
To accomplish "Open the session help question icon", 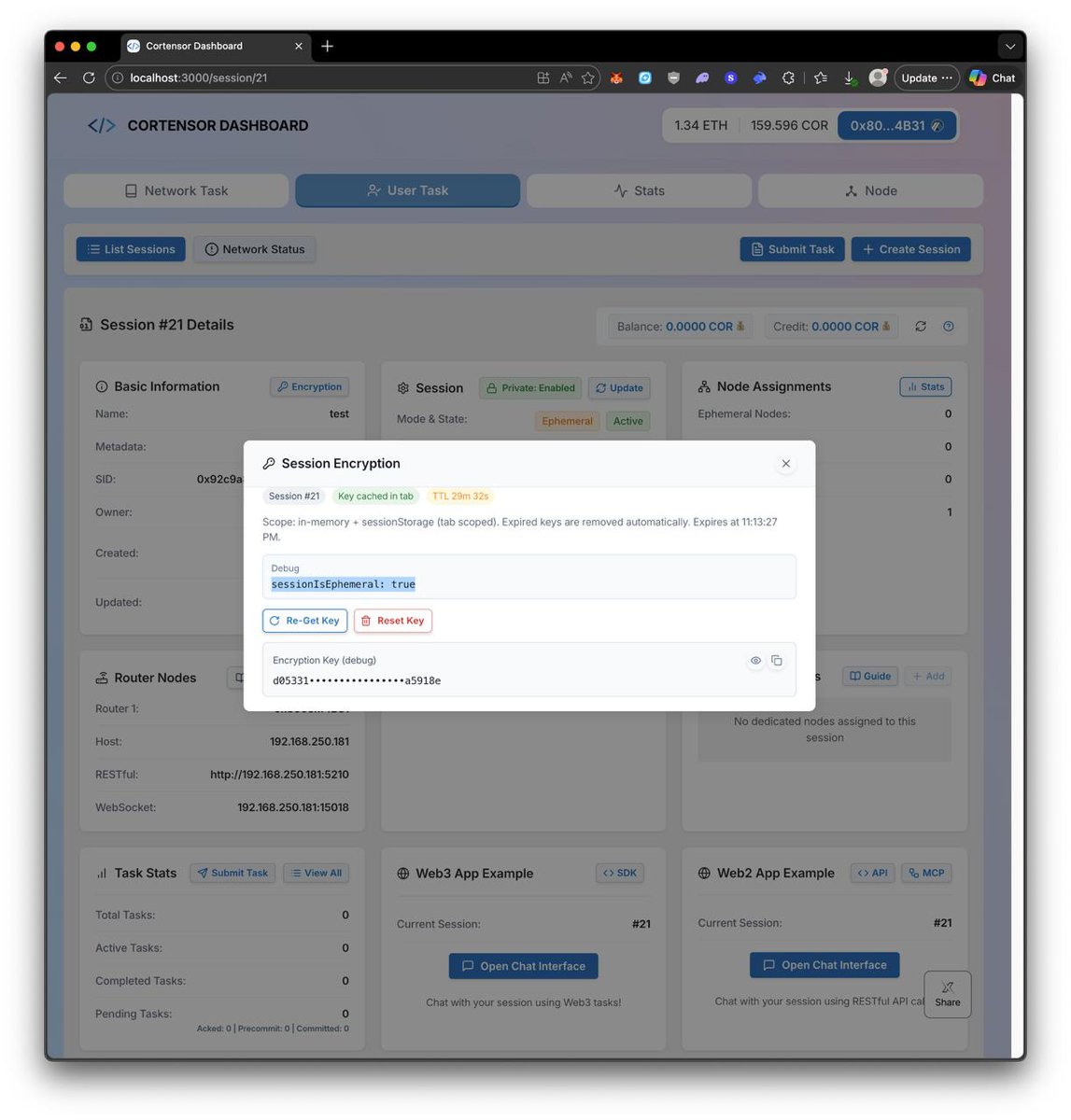I will [949, 327].
